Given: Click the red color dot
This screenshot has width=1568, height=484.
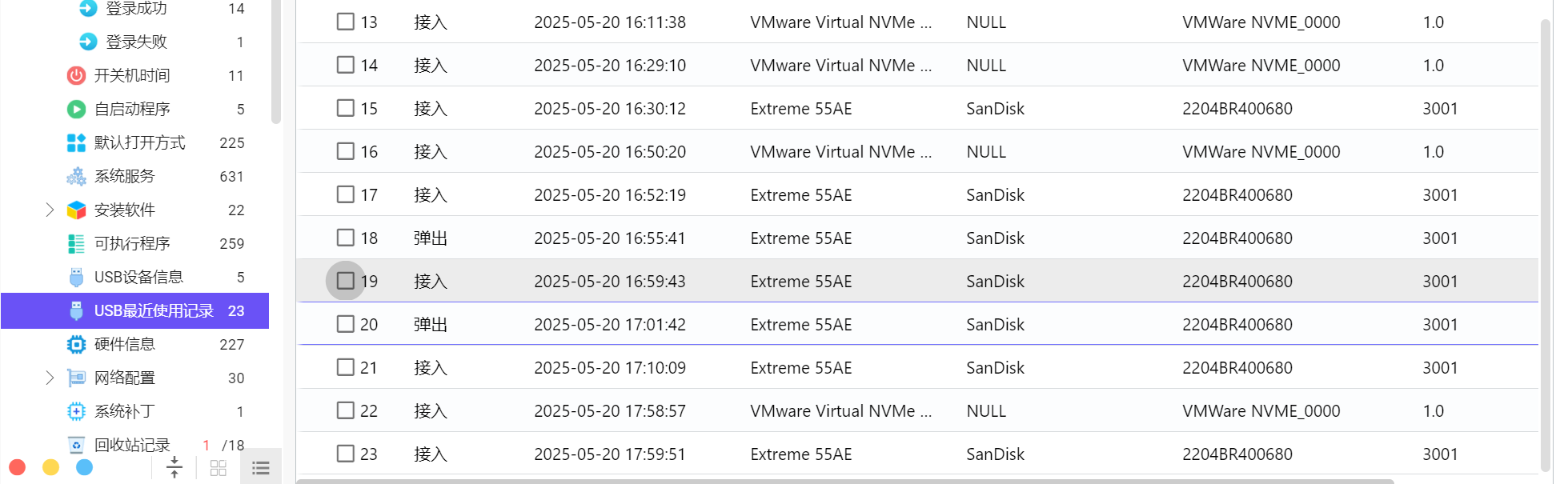Looking at the screenshot, I should pos(17,467).
